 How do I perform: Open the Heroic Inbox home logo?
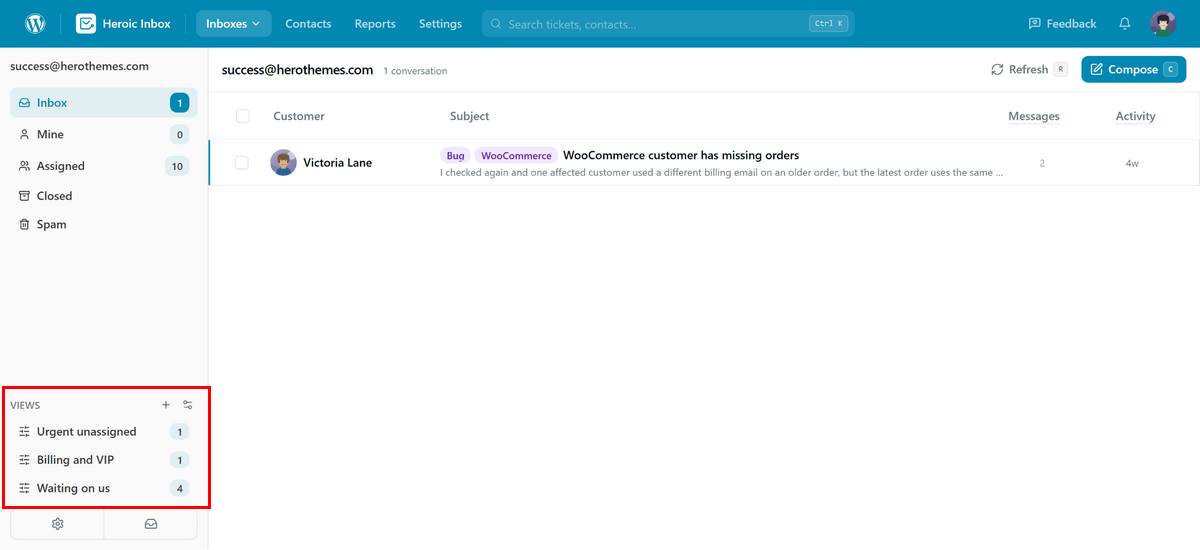point(123,23)
